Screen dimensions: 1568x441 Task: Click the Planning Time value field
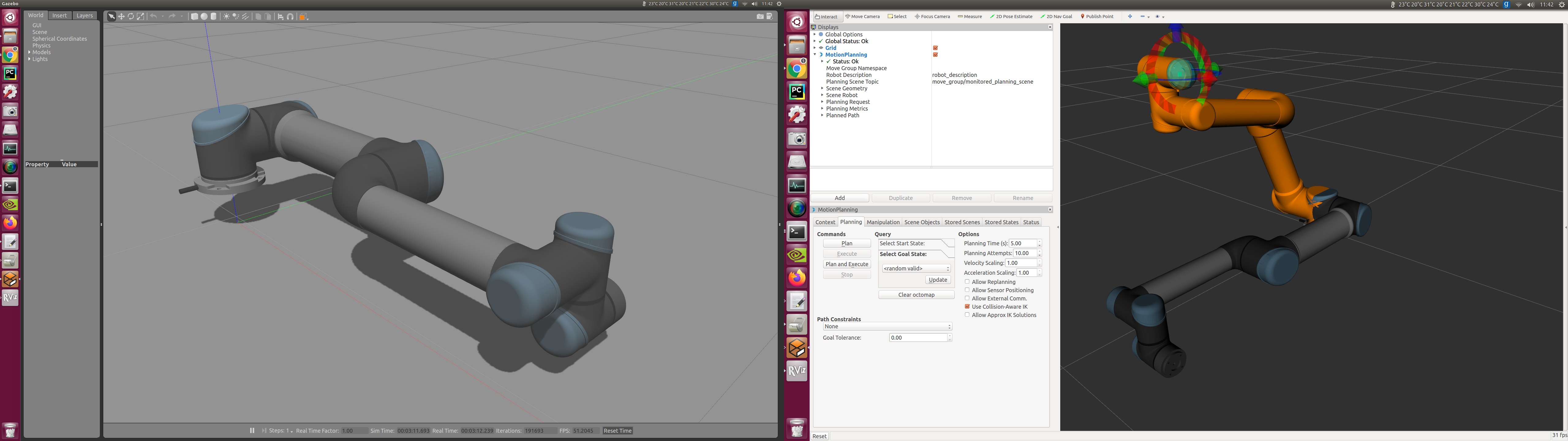click(x=1023, y=244)
